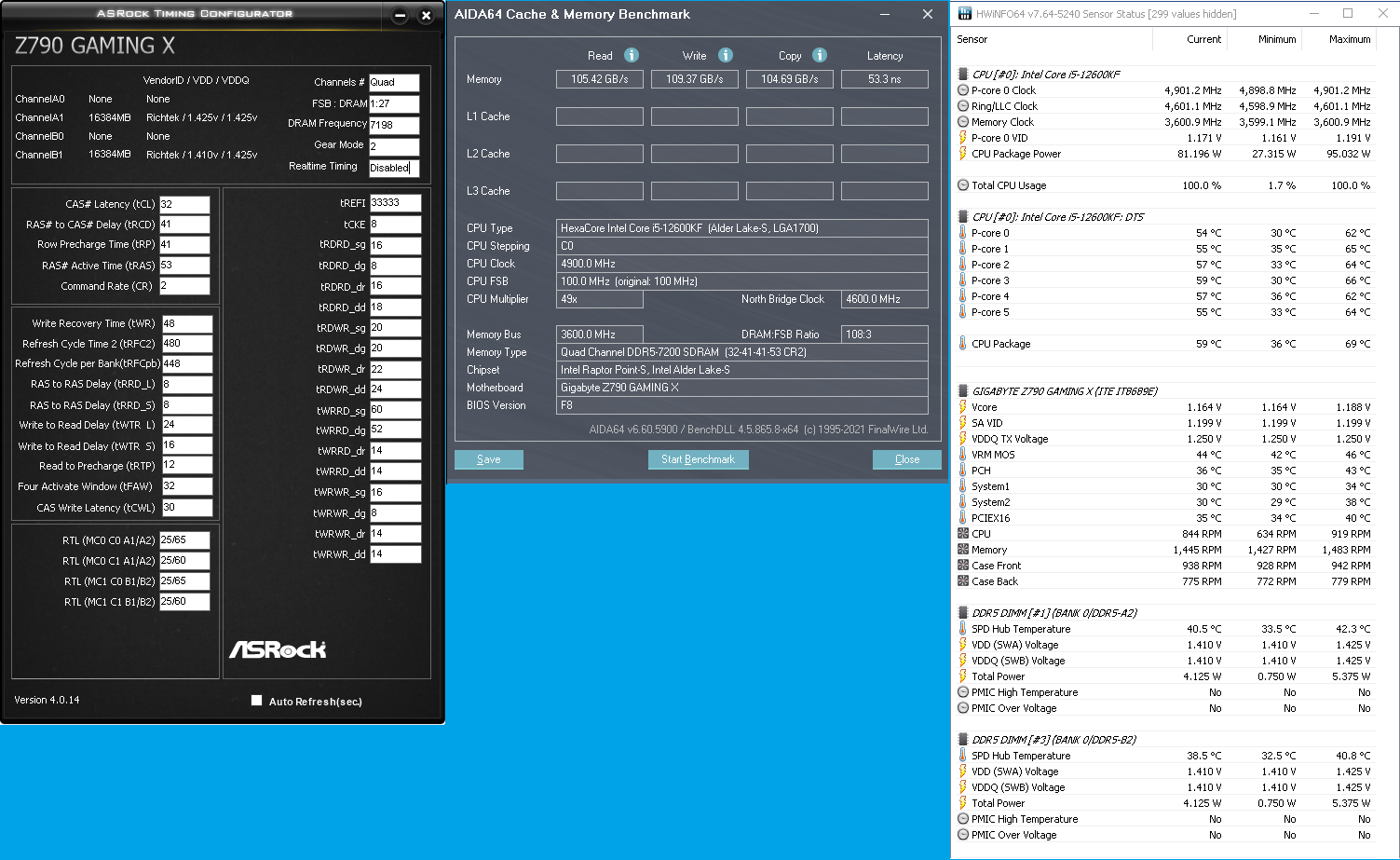Click the Close button in AIDA64 benchmark window
Image resolution: width=1400 pixels, height=860 pixels.
point(907,459)
